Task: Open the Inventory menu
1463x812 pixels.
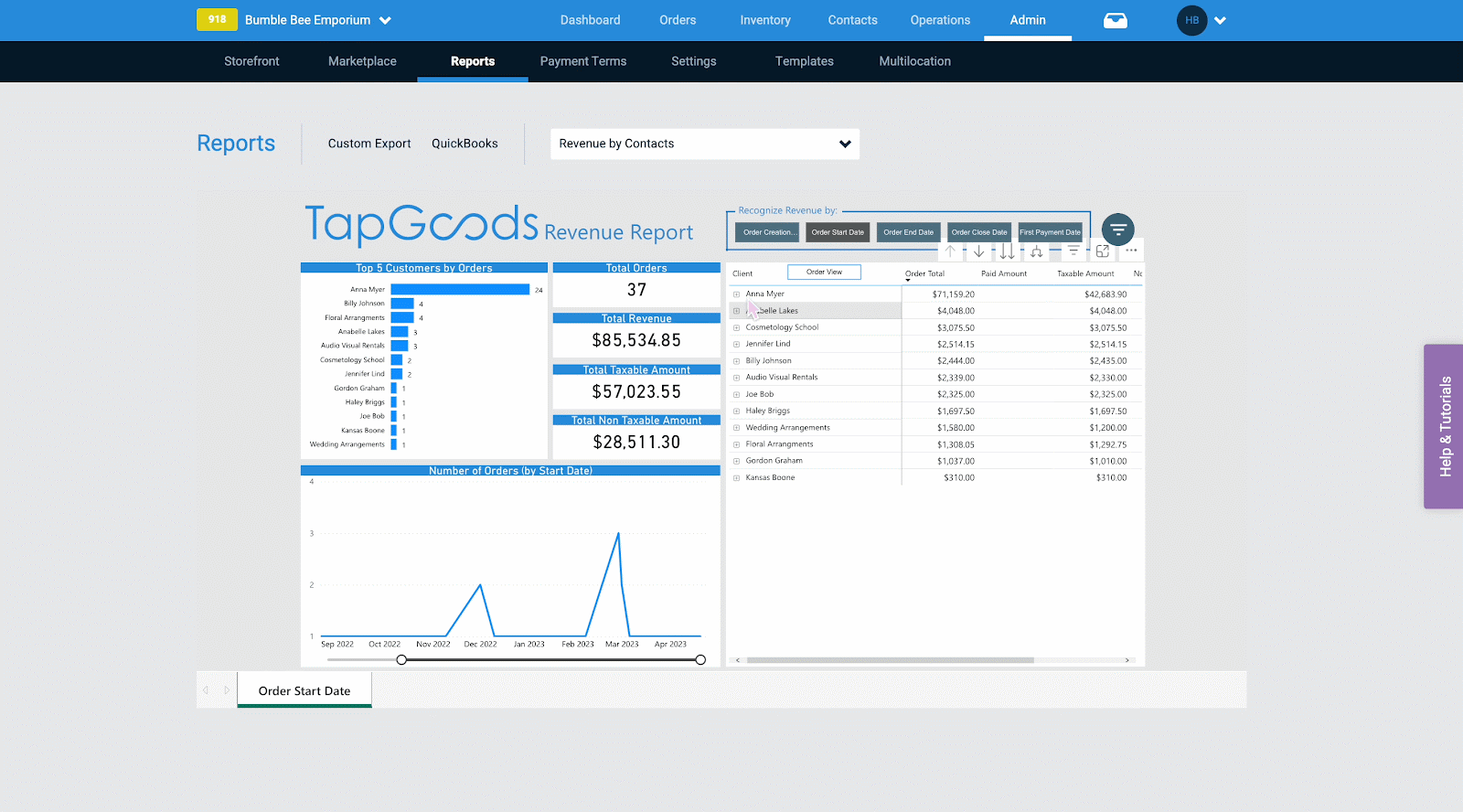Action: click(x=765, y=20)
